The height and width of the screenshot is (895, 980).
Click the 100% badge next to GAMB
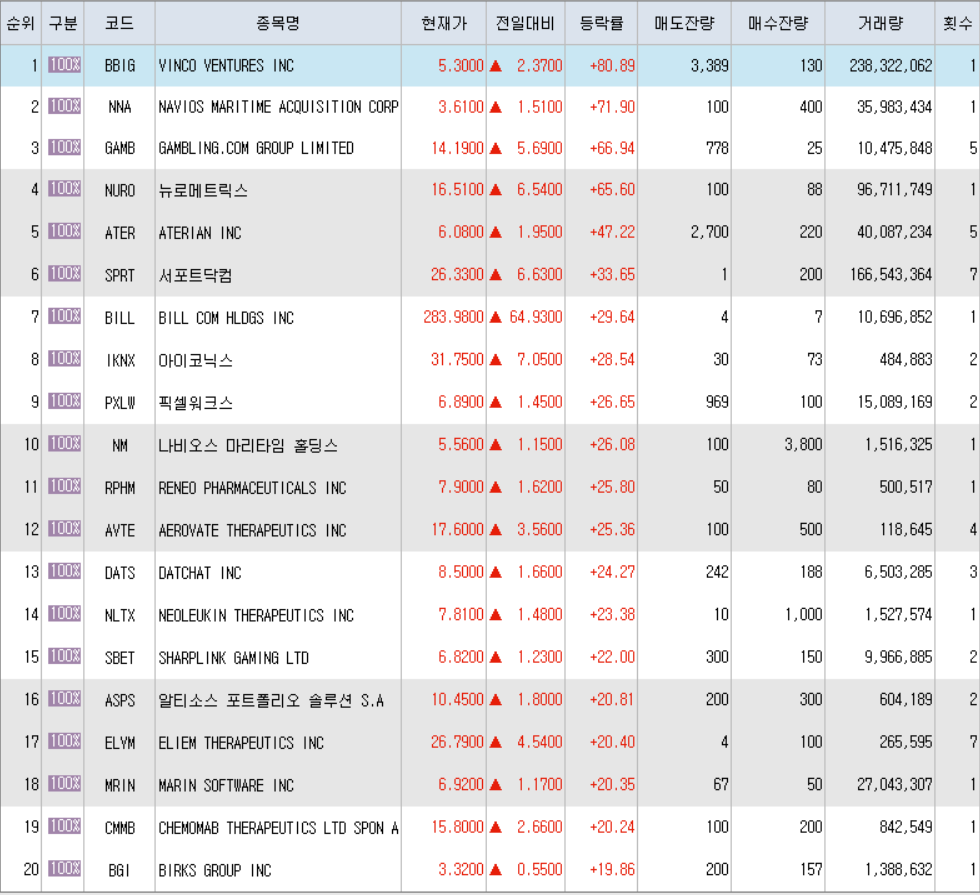[64, 147]
